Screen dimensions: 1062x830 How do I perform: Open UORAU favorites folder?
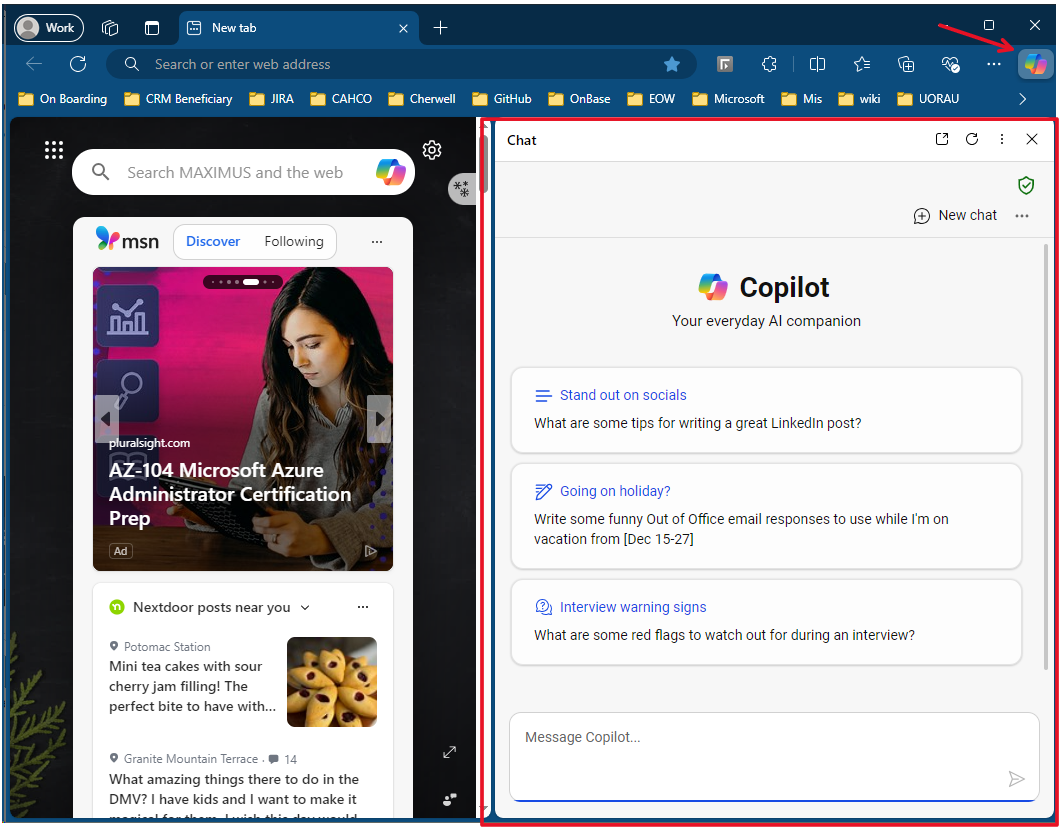click(928, 99)
